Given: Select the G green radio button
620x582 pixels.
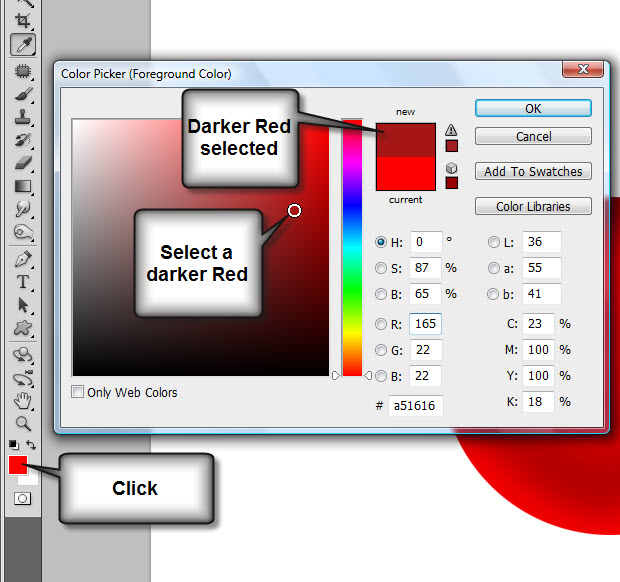Looking at the screenshot, I should pyautogui.click(x=381, y=350).
